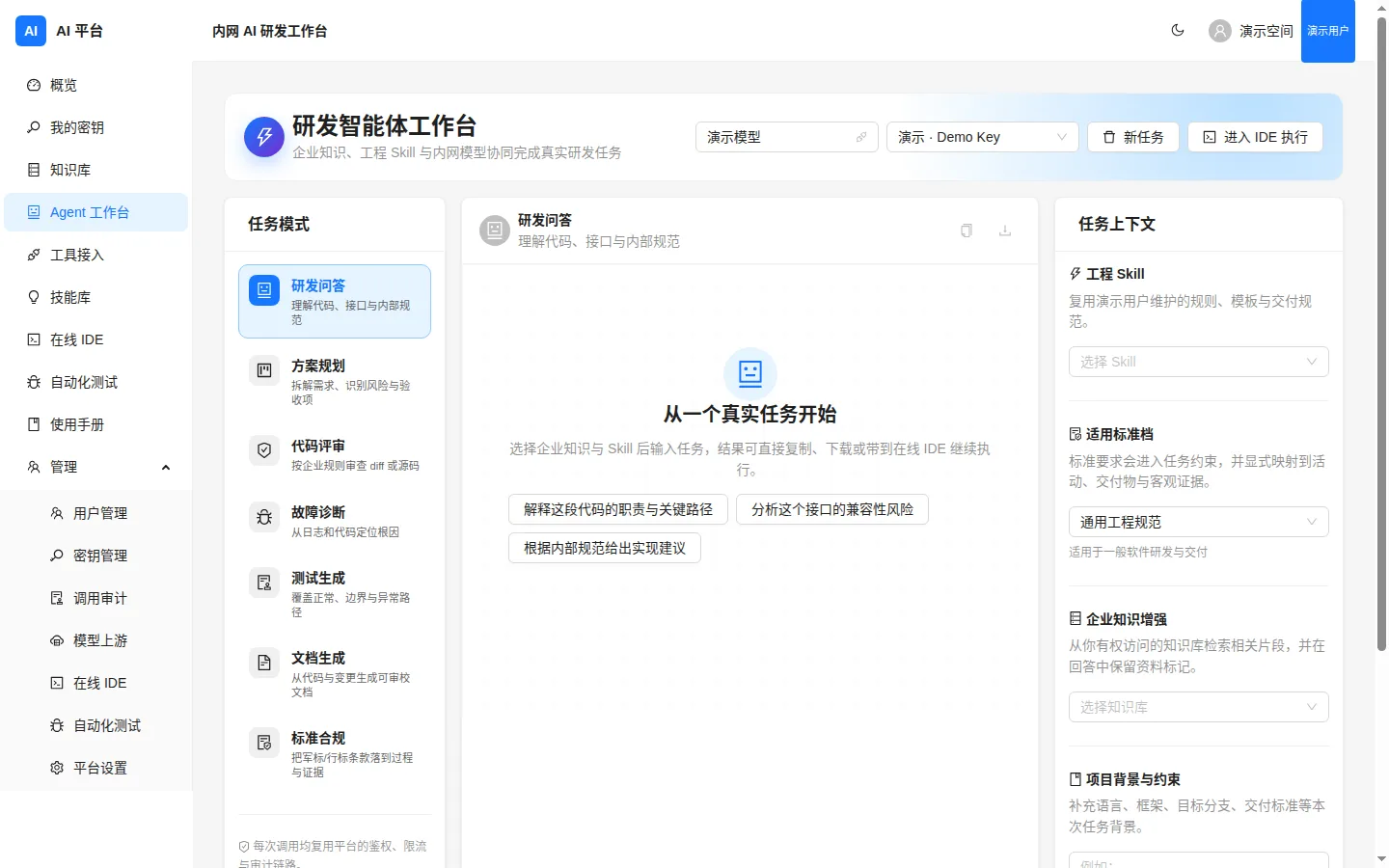This screenshot has width=1389, height=868.
Task: Click the center robot face icon
Action: coord(750,373)
